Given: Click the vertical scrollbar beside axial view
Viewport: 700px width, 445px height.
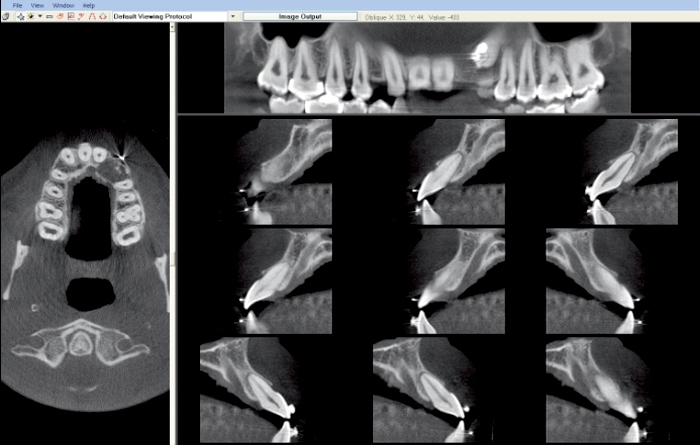Looking at the screenshot, I should coord(173,233).
